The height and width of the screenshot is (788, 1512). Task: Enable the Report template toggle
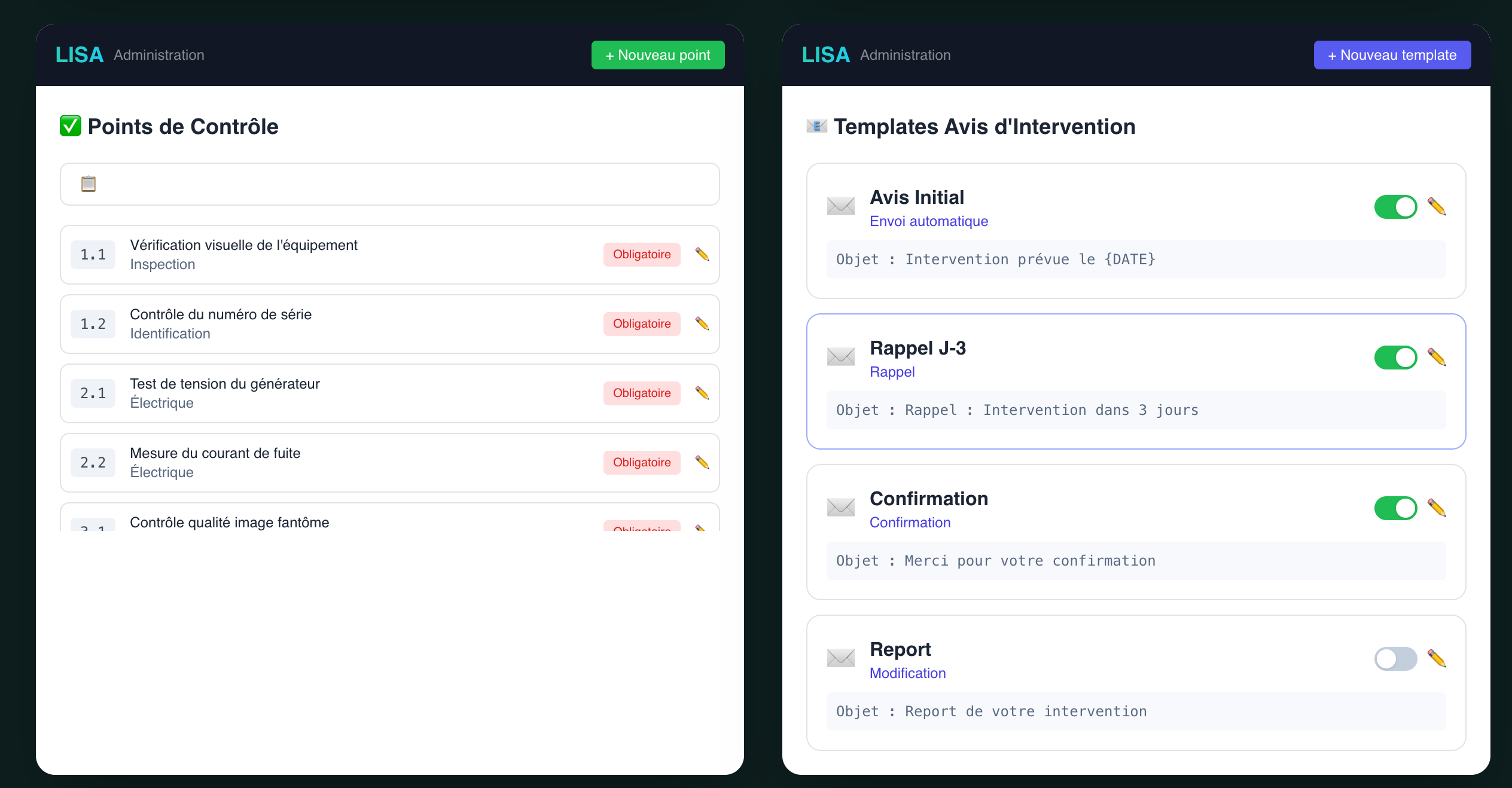pos(1396,658)
